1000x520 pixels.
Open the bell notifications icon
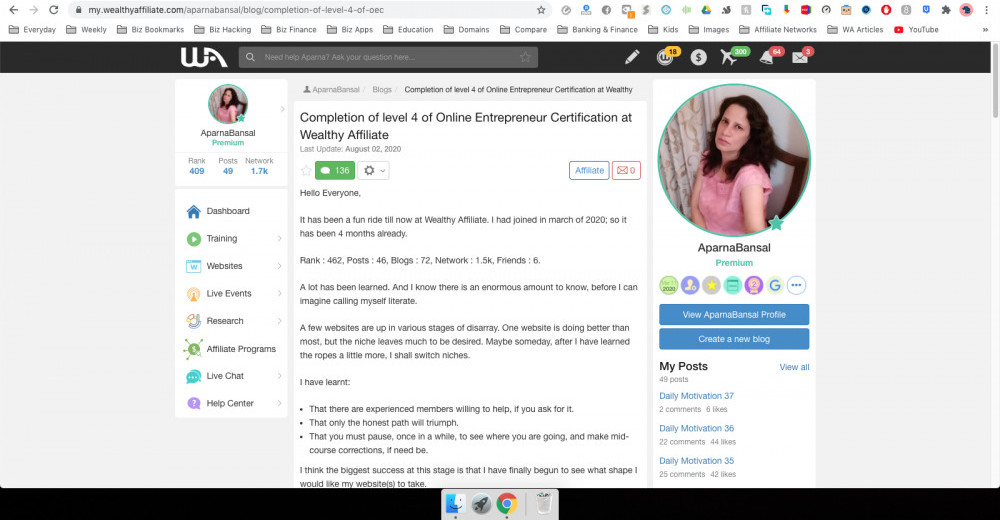tap(767, 57)
